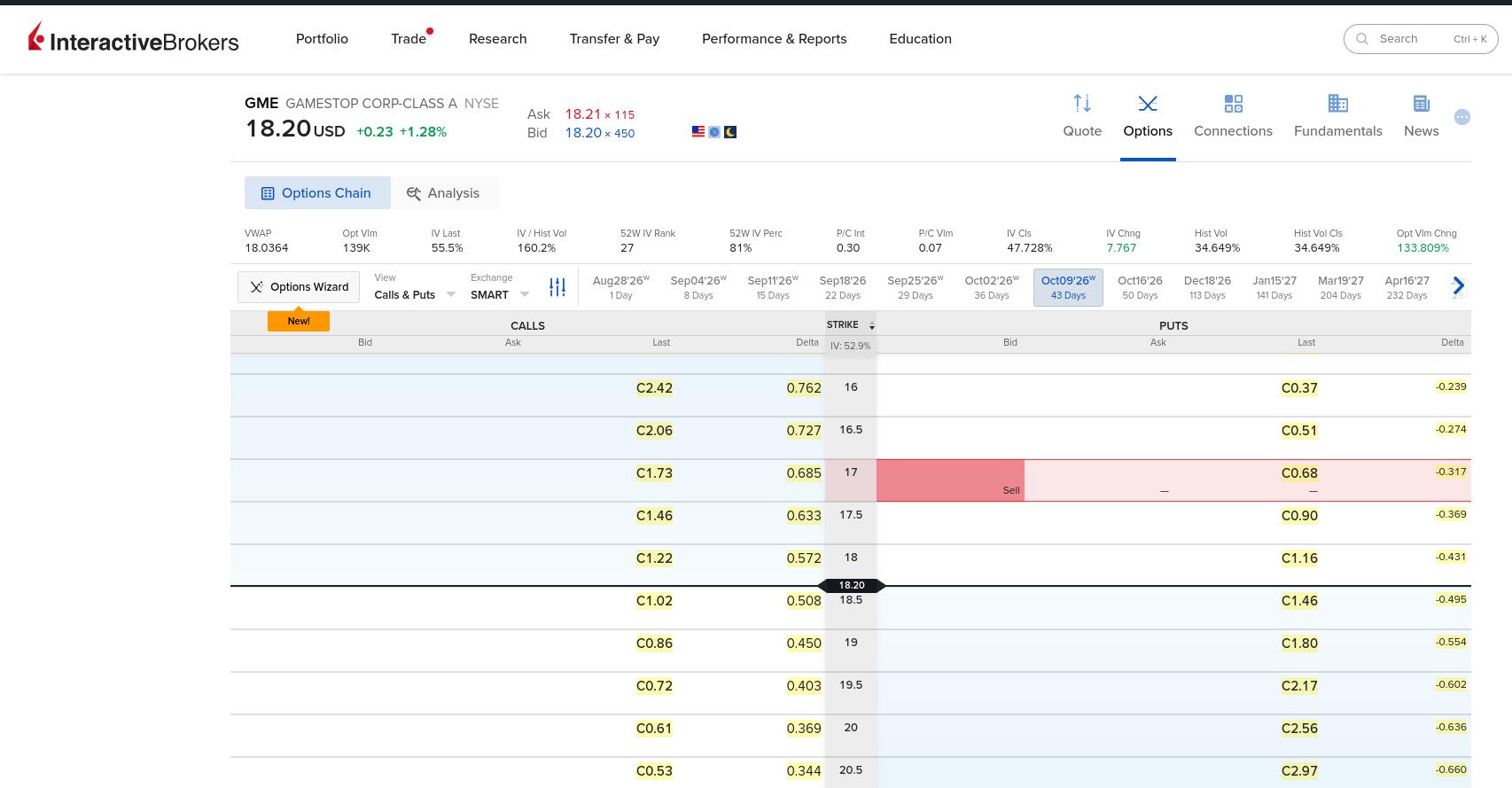Viewport: 1512px width, 788px height.
Task: Click the orange New! badge
Action: coord(299,321)
